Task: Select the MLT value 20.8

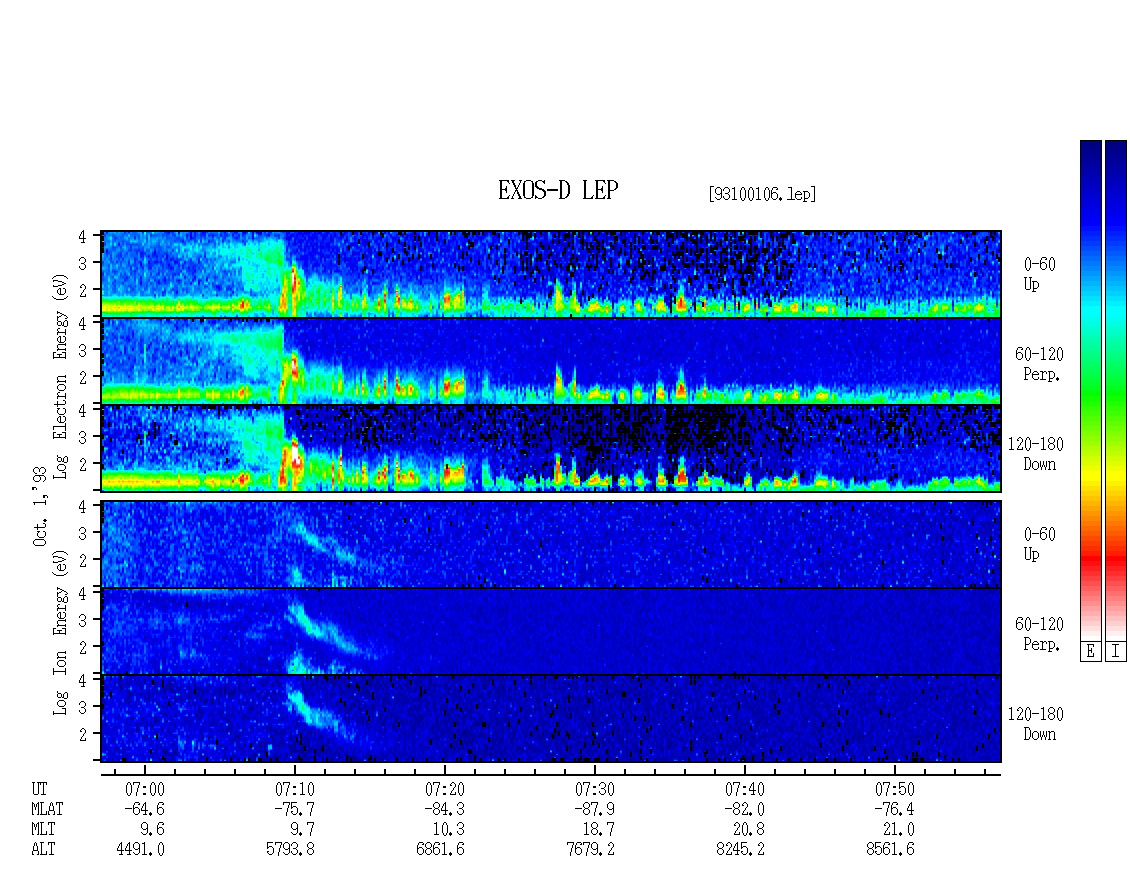Action: coord(748,830)
